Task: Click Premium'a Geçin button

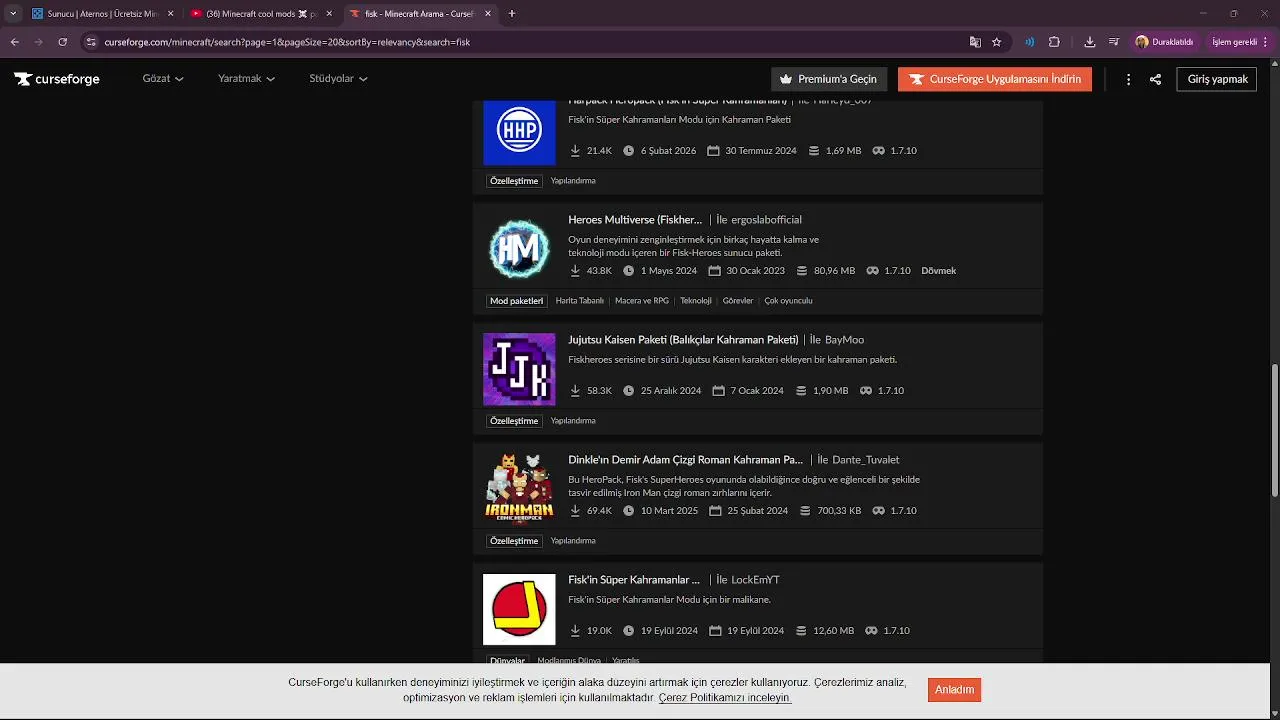Action: (829, 79)
